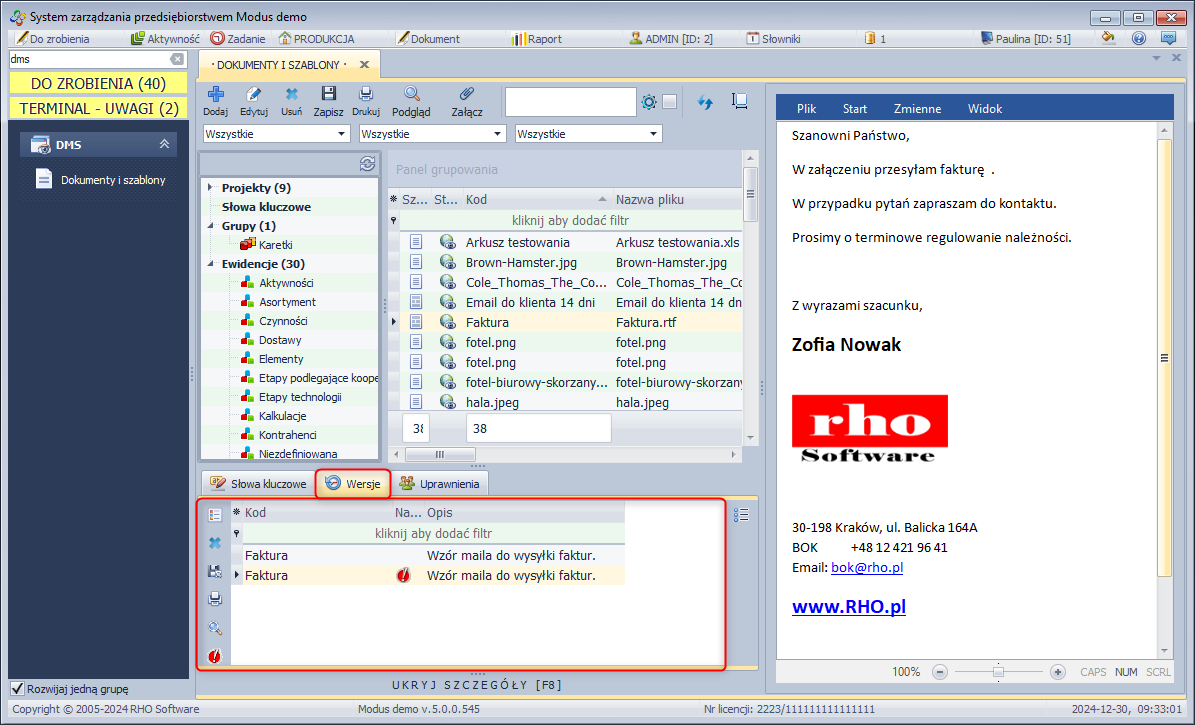Viewport: 1195px width, 725px height.
Task: Click the help question mark icon
Action: click(1139, 38)
